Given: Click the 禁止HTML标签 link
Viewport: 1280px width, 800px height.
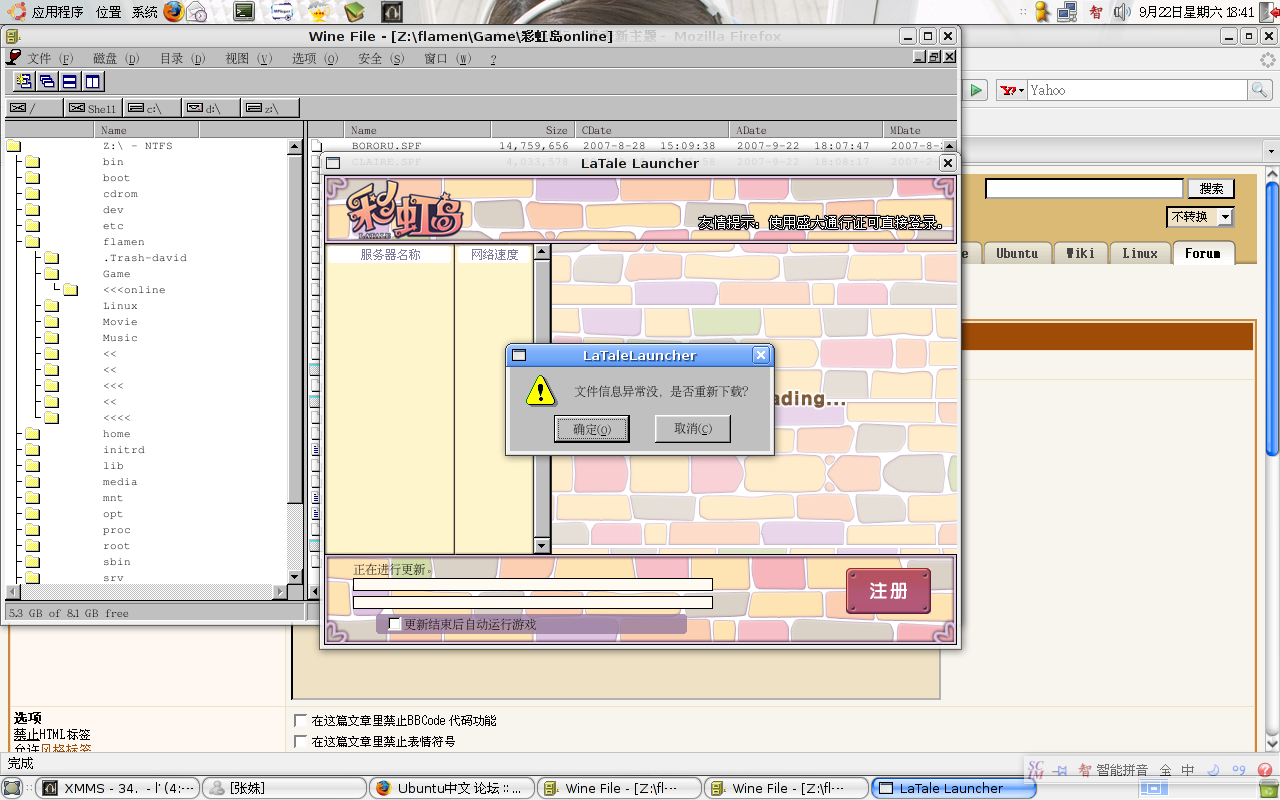Looking at the screenshot, I should click(x=52, y=734).
